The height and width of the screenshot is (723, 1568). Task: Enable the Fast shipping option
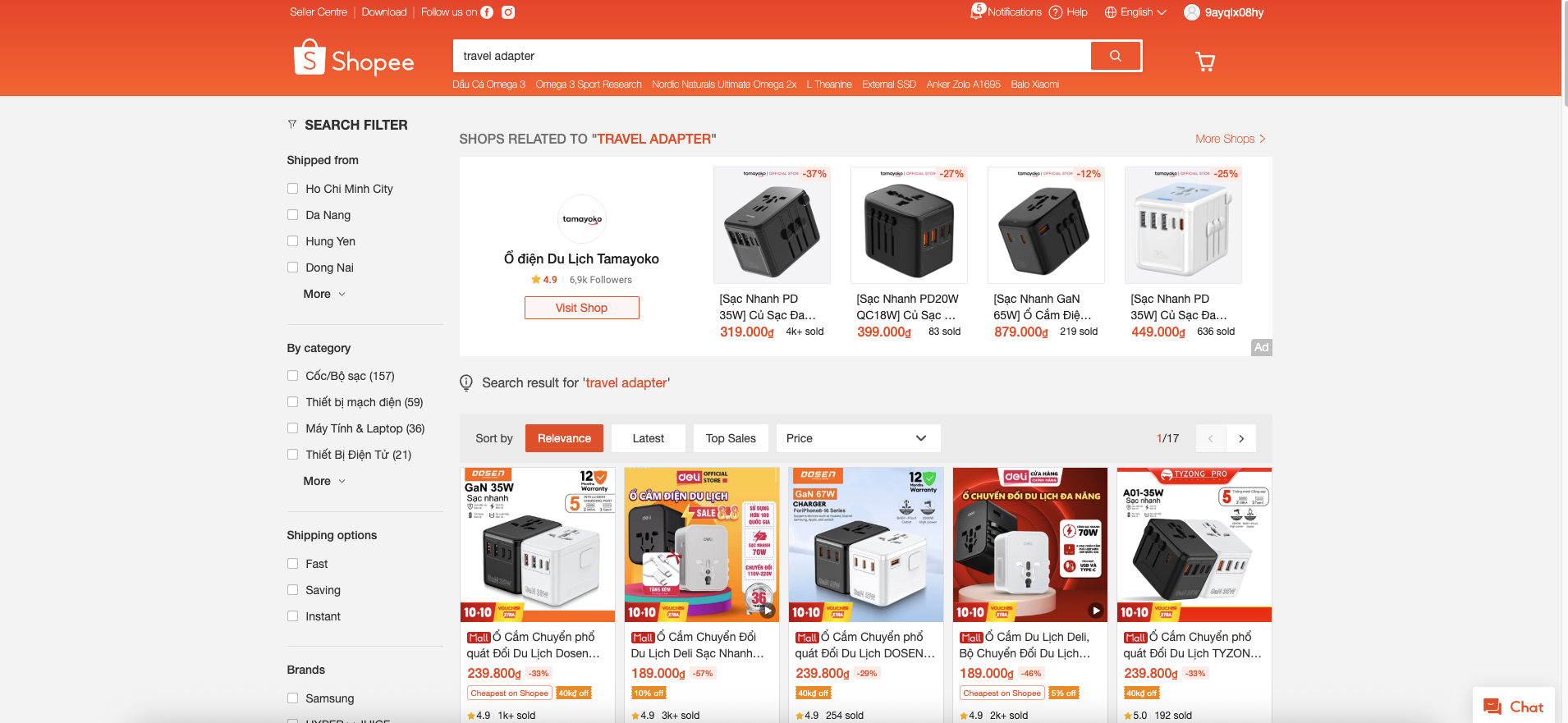coord(292,564)
